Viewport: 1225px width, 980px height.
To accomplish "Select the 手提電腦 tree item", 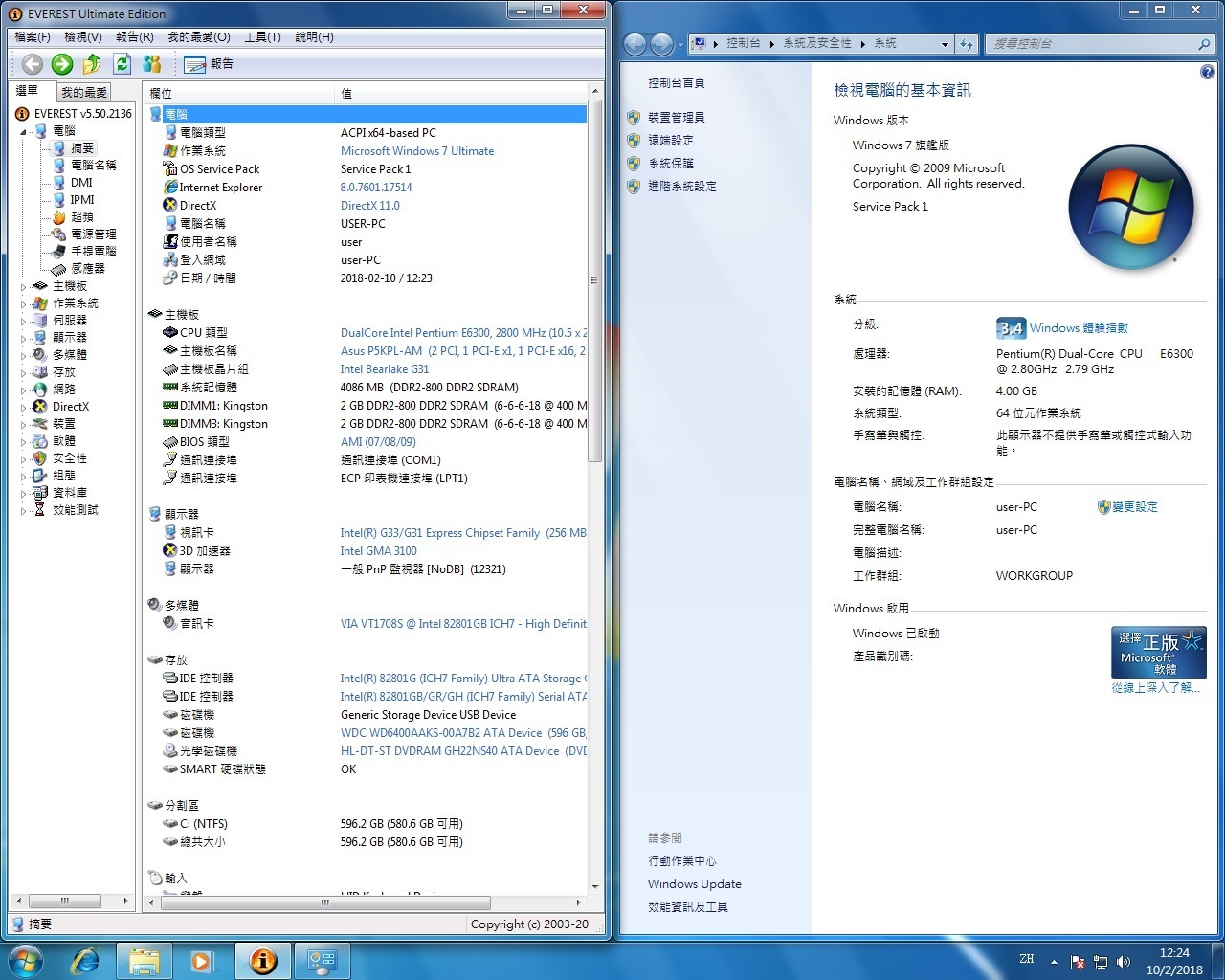I will (x=94, y=252).
